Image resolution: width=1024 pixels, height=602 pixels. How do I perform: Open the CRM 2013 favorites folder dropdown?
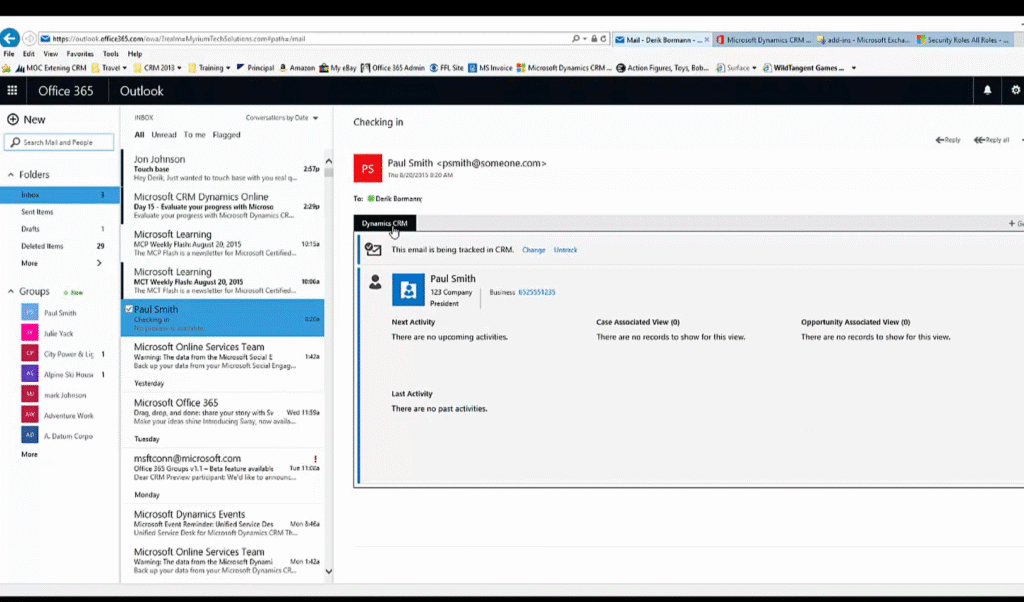(157, 68)
